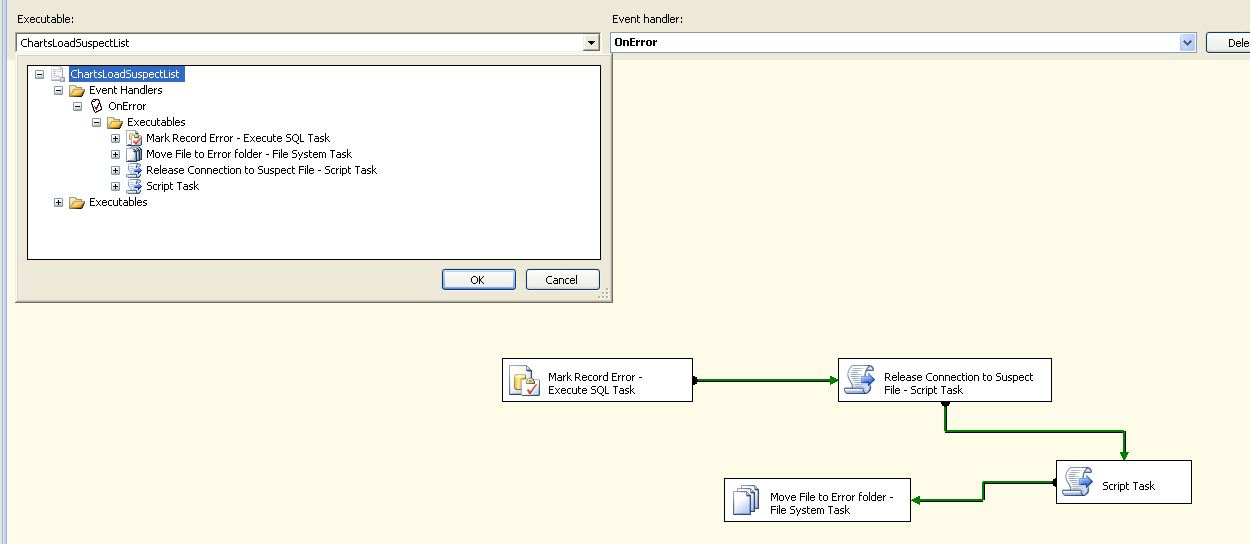Click Move File to Error folder tree icon
The width and height of the screenshot is (1250, 544).
click(134, 154)
